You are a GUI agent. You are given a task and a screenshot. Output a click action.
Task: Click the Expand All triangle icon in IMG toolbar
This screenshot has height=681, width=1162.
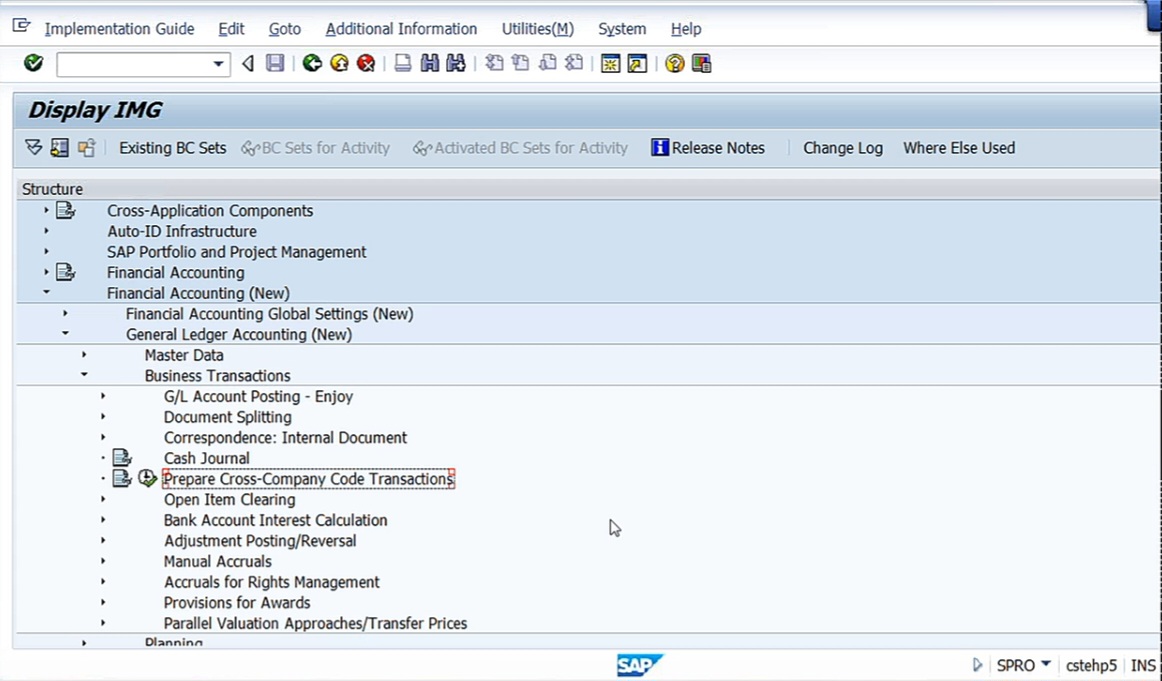tap(33, 147)
